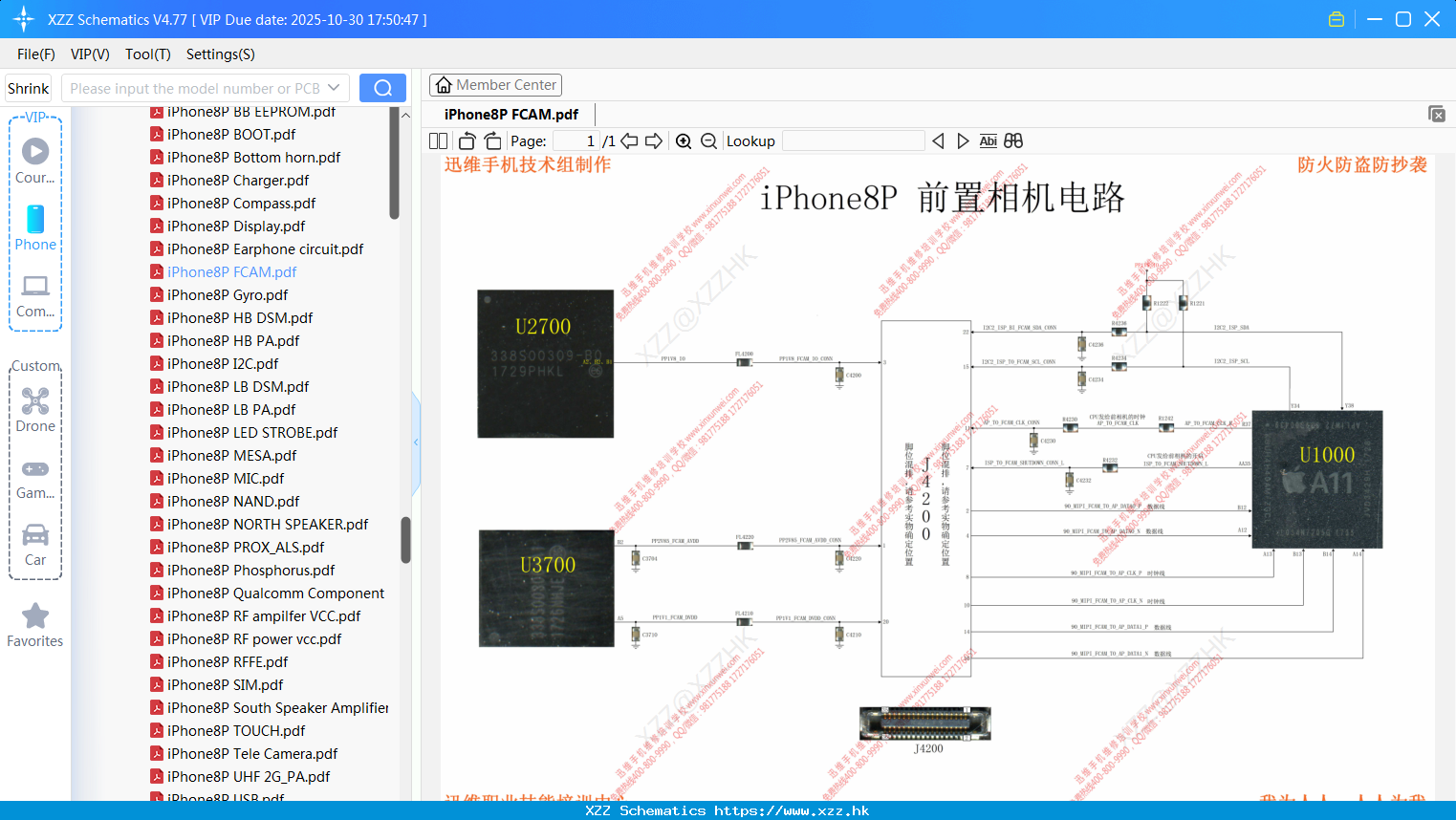
Task: Zoom in on the schematic
Action: [x=684, y=140]
